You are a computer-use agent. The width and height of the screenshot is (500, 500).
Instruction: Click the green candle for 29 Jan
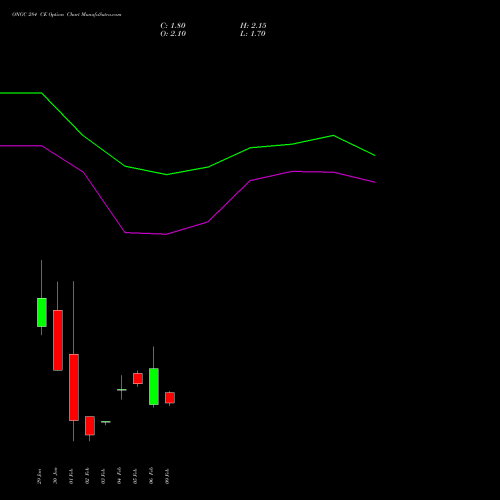pyautogui.click(x=42, y=312)
